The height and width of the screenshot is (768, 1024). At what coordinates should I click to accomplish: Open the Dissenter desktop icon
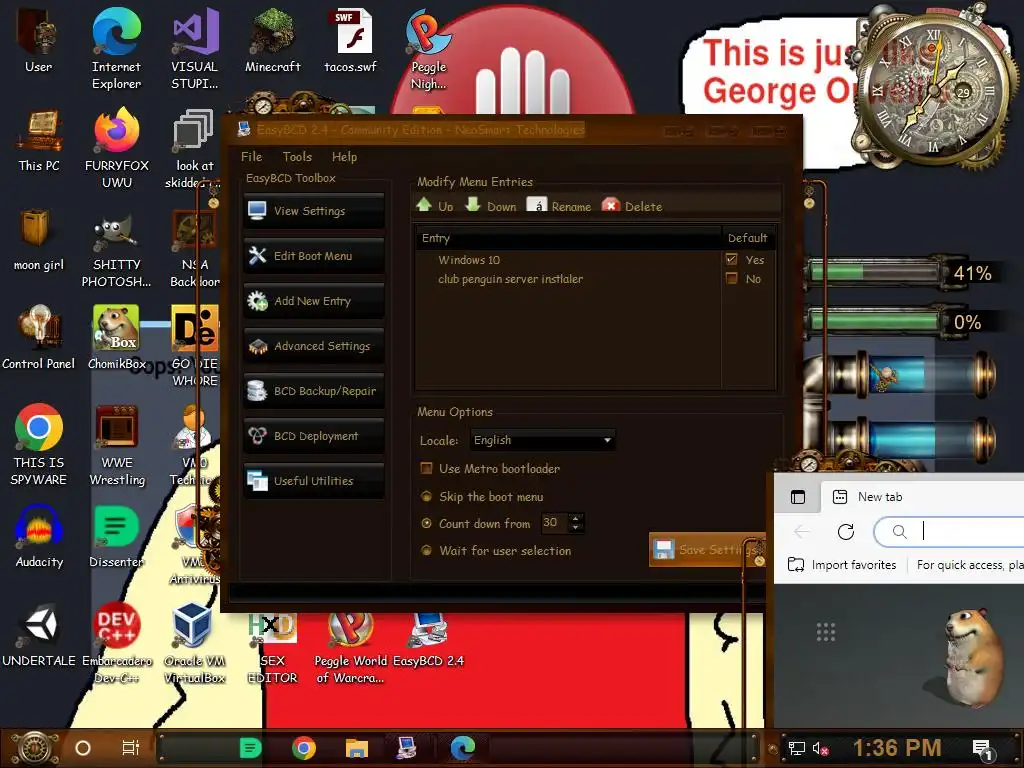point(116,536)
